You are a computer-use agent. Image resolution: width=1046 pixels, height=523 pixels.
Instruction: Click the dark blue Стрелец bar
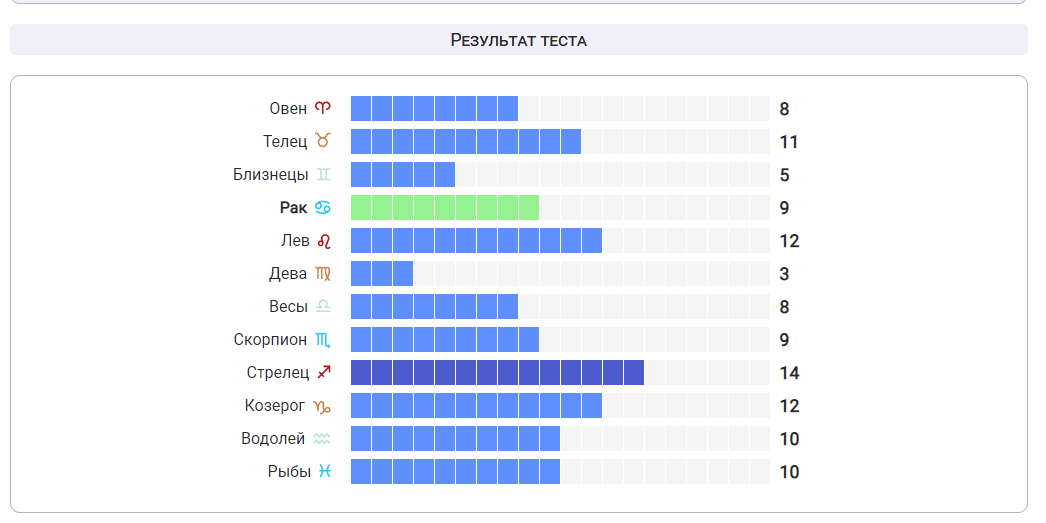point(497,372)
